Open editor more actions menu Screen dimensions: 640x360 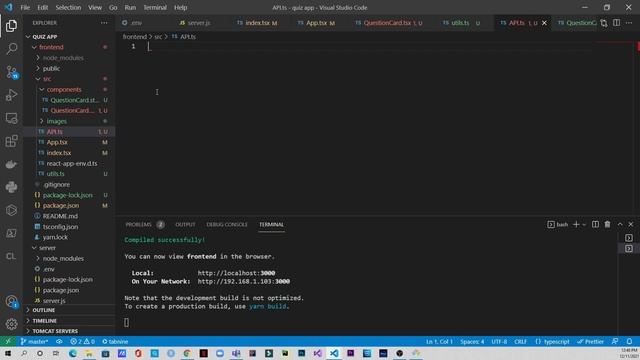point(629,23)
